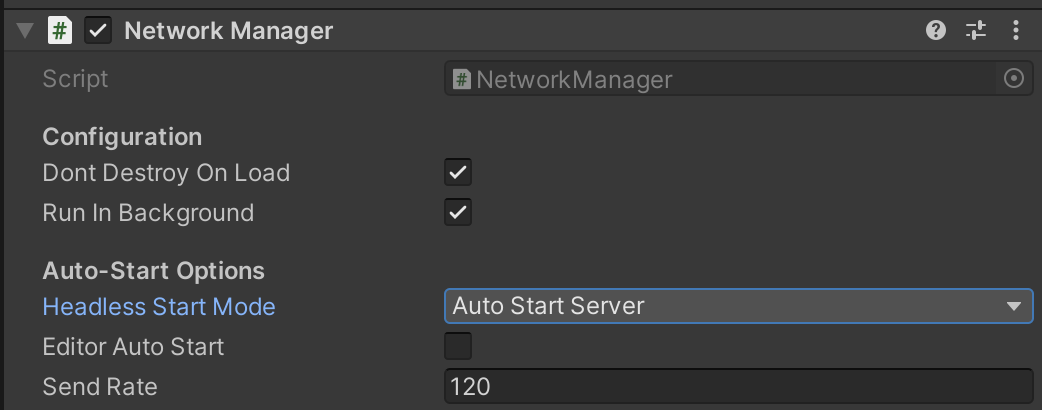The width and height of the screenshot is (1042, 410).
Task: Click the Editor Auto Start label
Action: pos(133,347)
